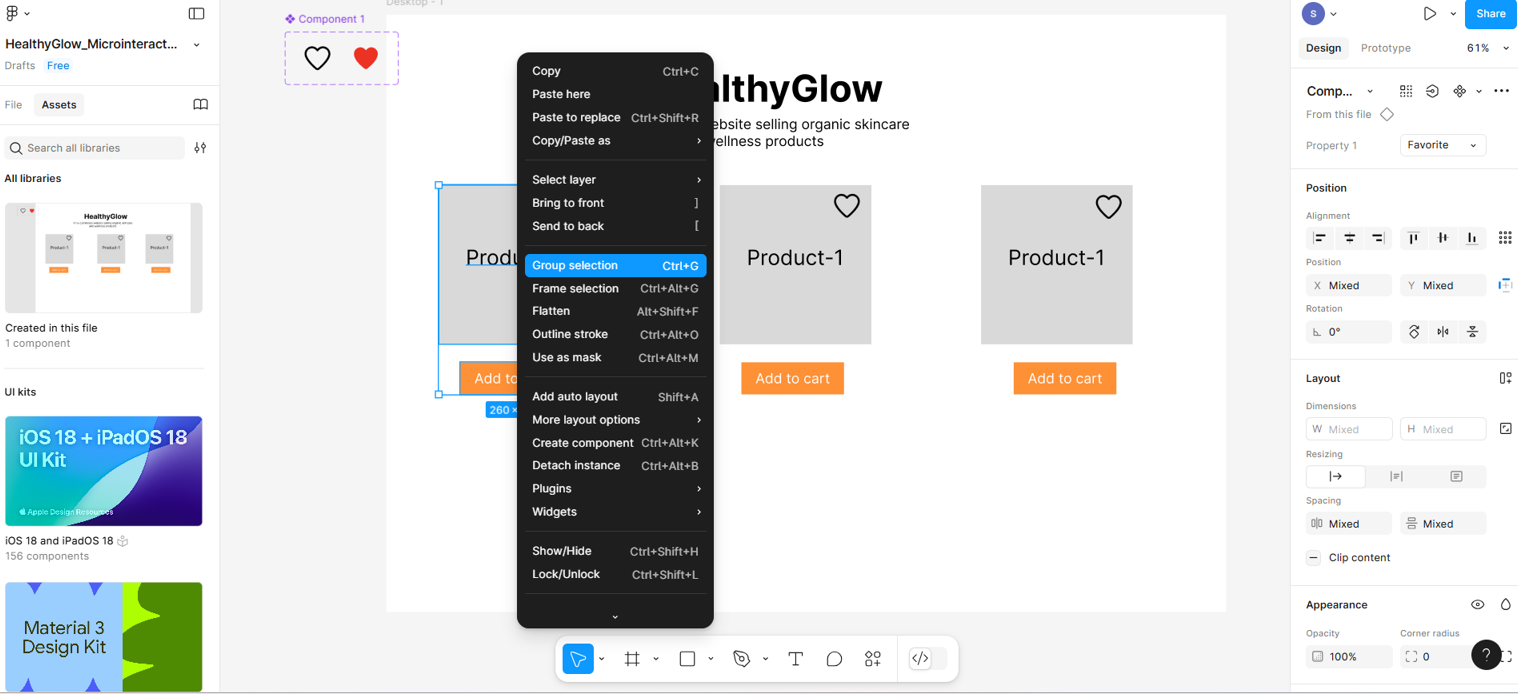Click the Opacity 100% field

coord(1348,657)
